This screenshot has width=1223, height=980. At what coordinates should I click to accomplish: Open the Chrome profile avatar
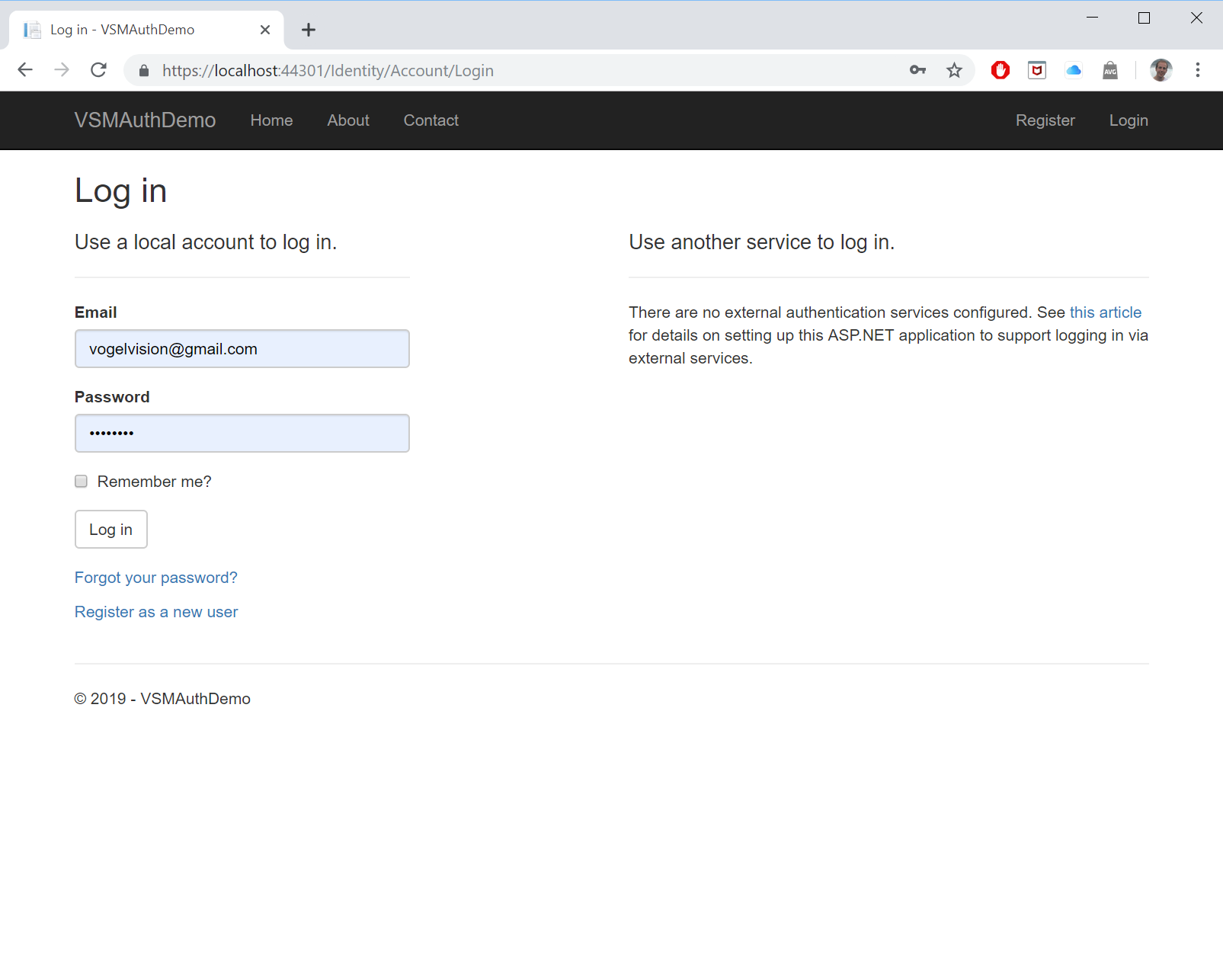pos(1161,70)
